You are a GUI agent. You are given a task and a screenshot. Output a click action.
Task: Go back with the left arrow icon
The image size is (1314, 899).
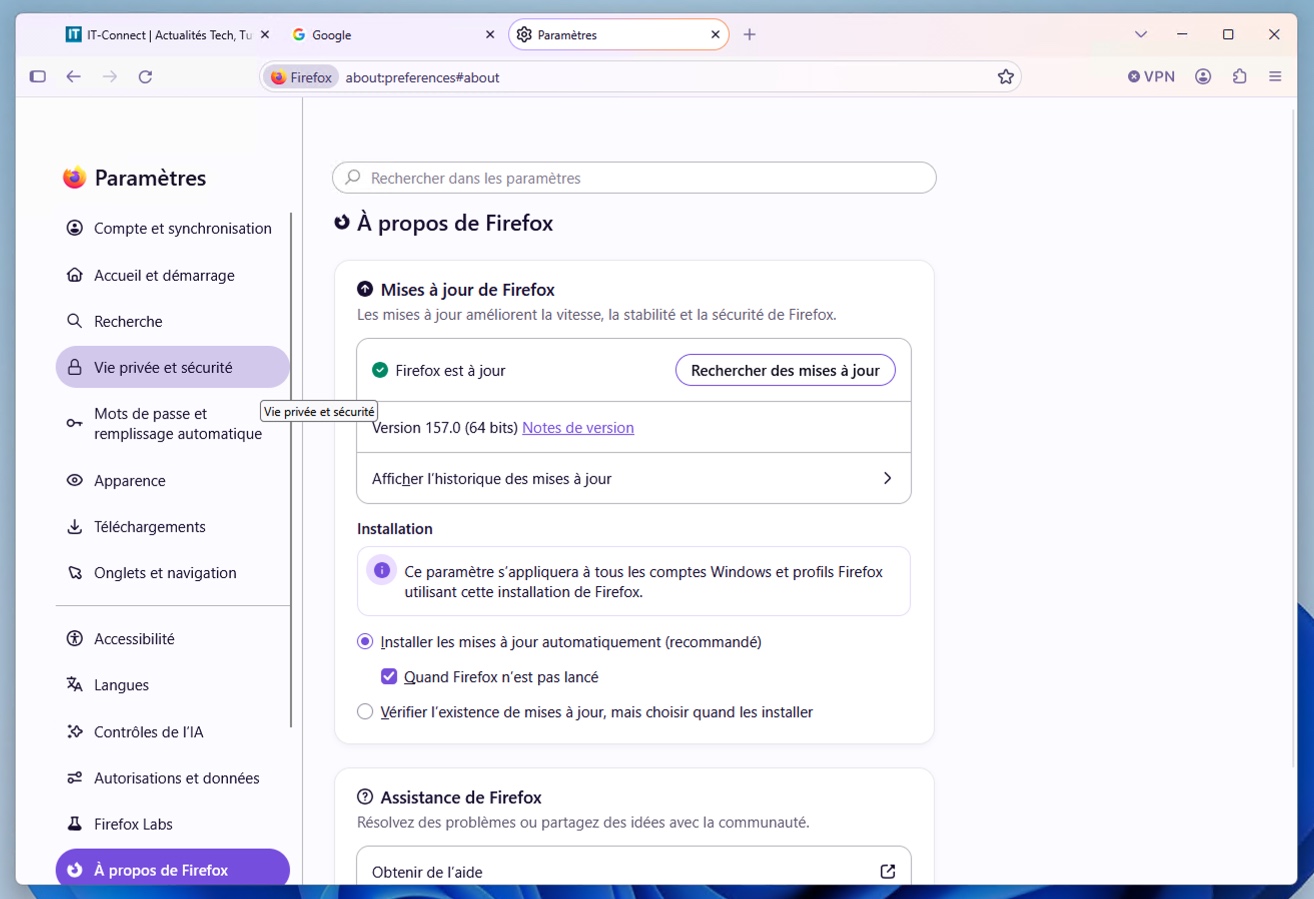coord(74,77)
